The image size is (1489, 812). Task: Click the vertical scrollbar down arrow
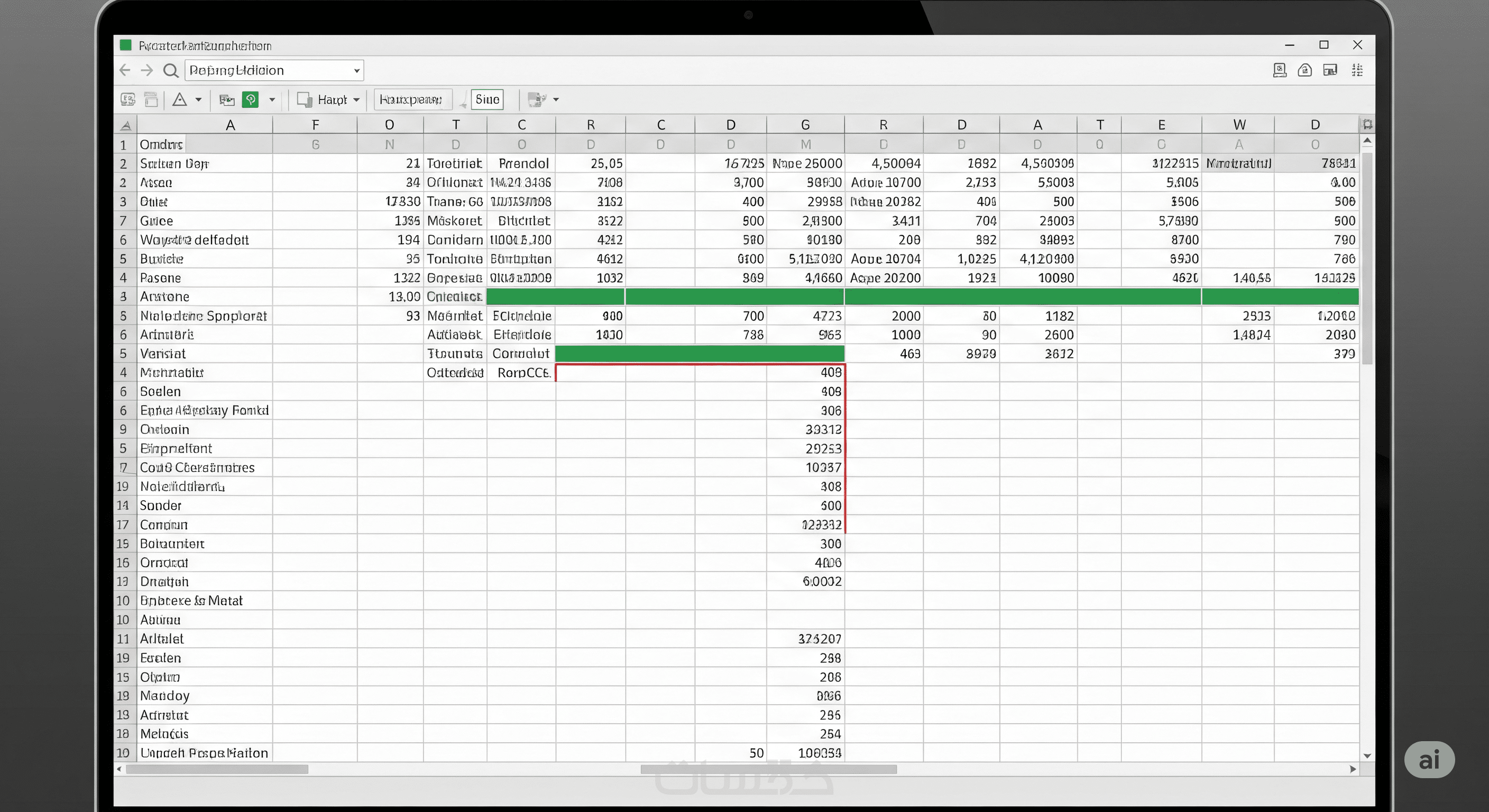(x=1367, y=755)
